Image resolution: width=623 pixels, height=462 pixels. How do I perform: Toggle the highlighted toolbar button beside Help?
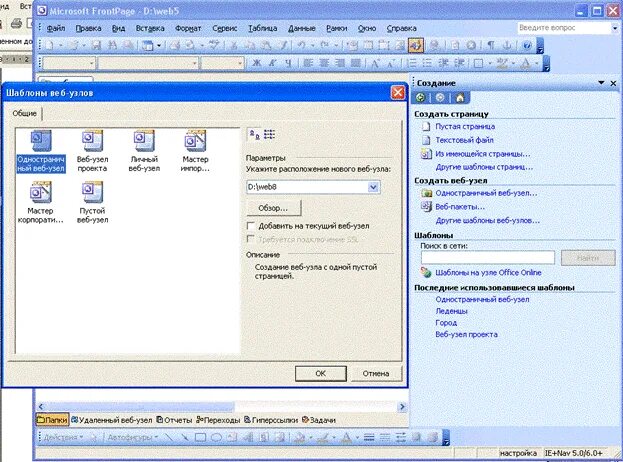tap(416, 45)
